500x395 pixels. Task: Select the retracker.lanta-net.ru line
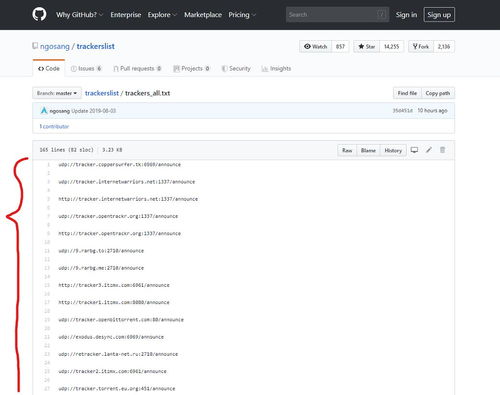pyautogui.click(x=118, y=354)
